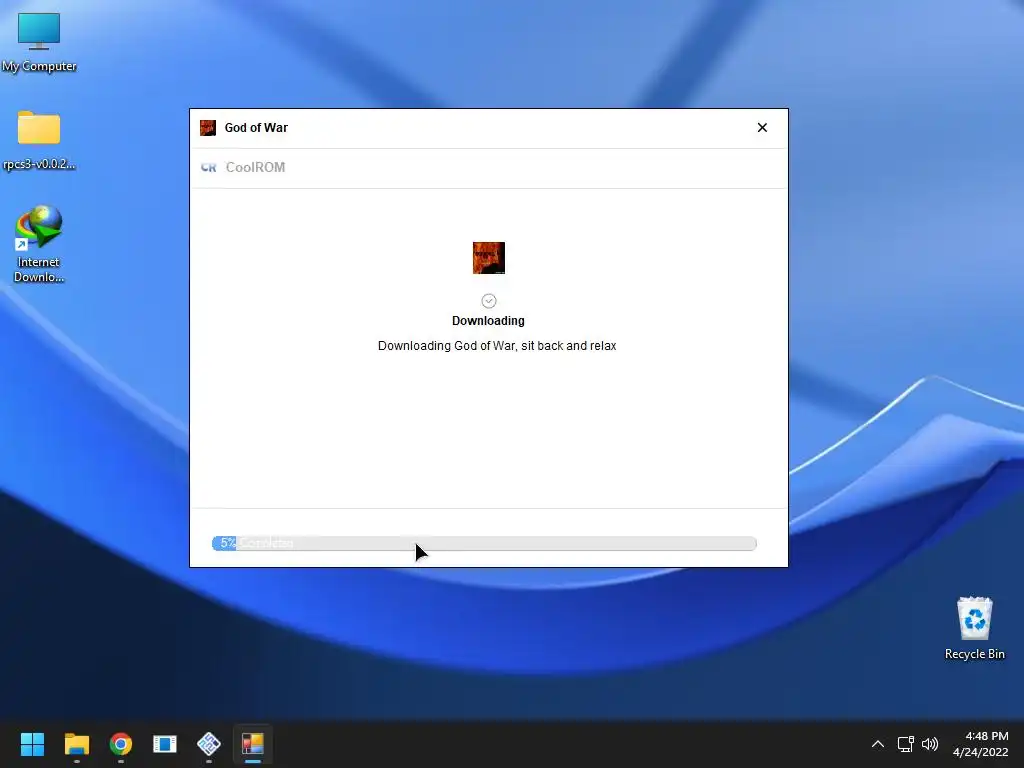
Task: Select the active installer app on taskbar
Action: tap(253, 743)
